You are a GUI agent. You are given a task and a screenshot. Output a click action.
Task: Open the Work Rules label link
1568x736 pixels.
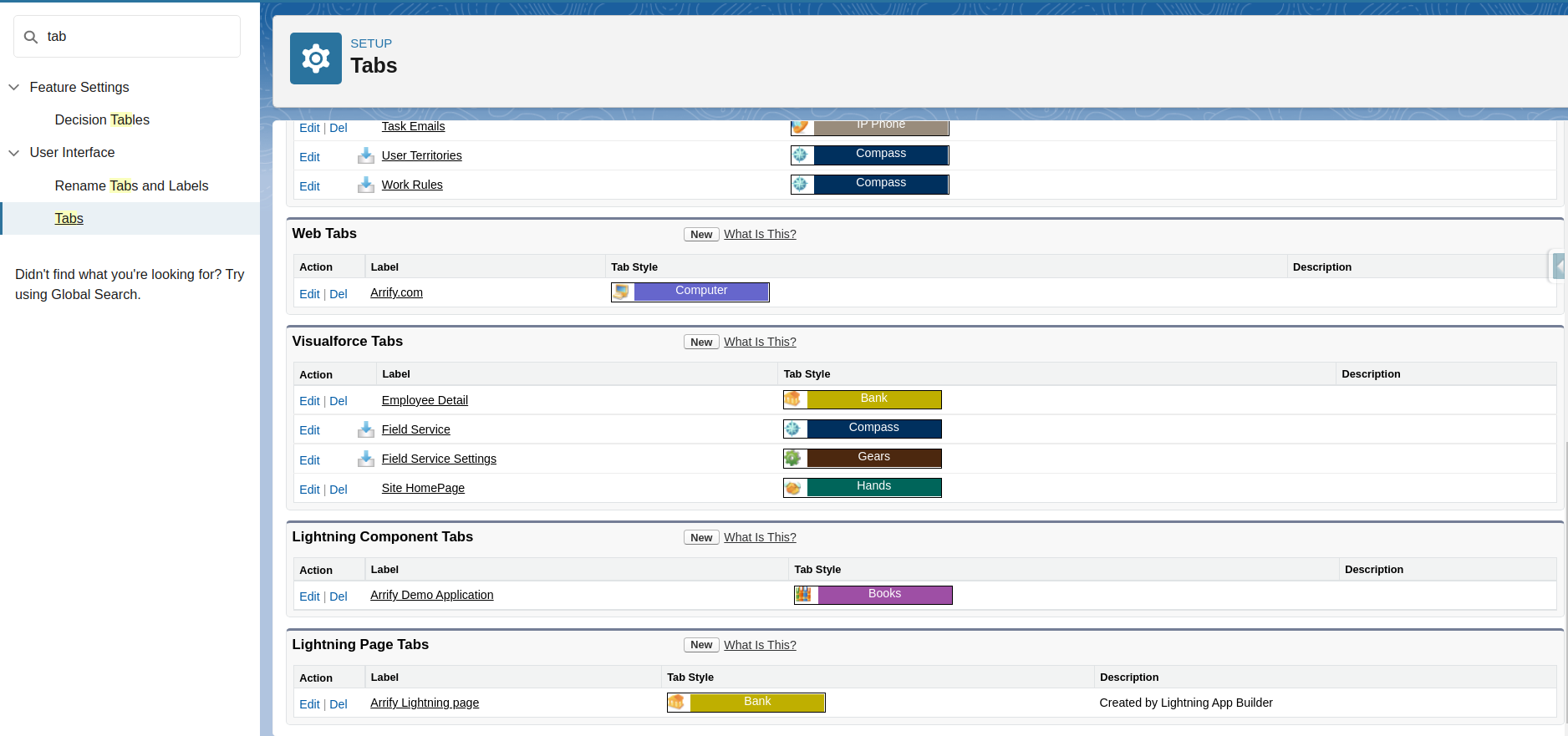(x=412, y=185)
